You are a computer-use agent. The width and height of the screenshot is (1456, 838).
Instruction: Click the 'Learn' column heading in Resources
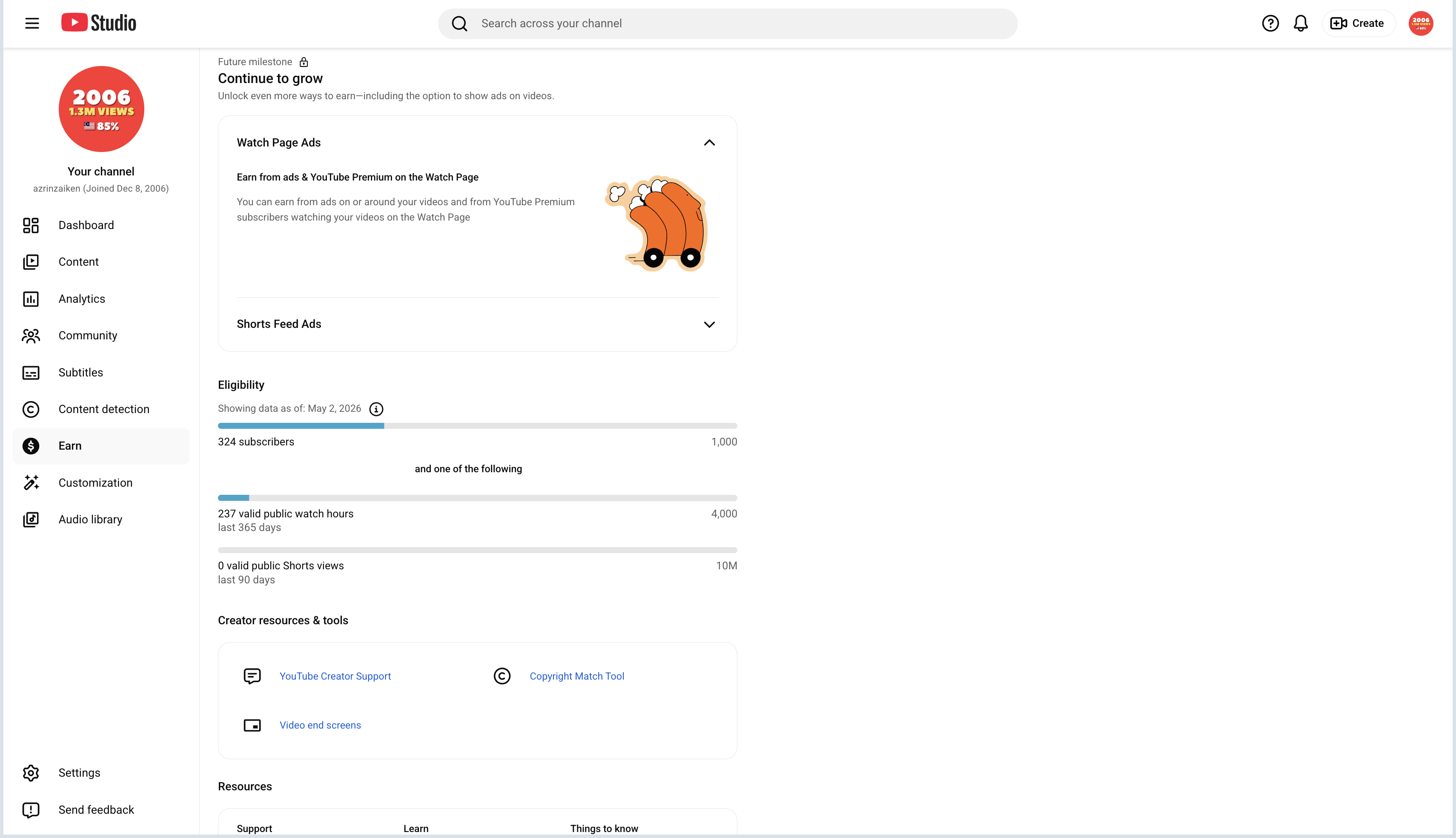(x=416, y=829)
